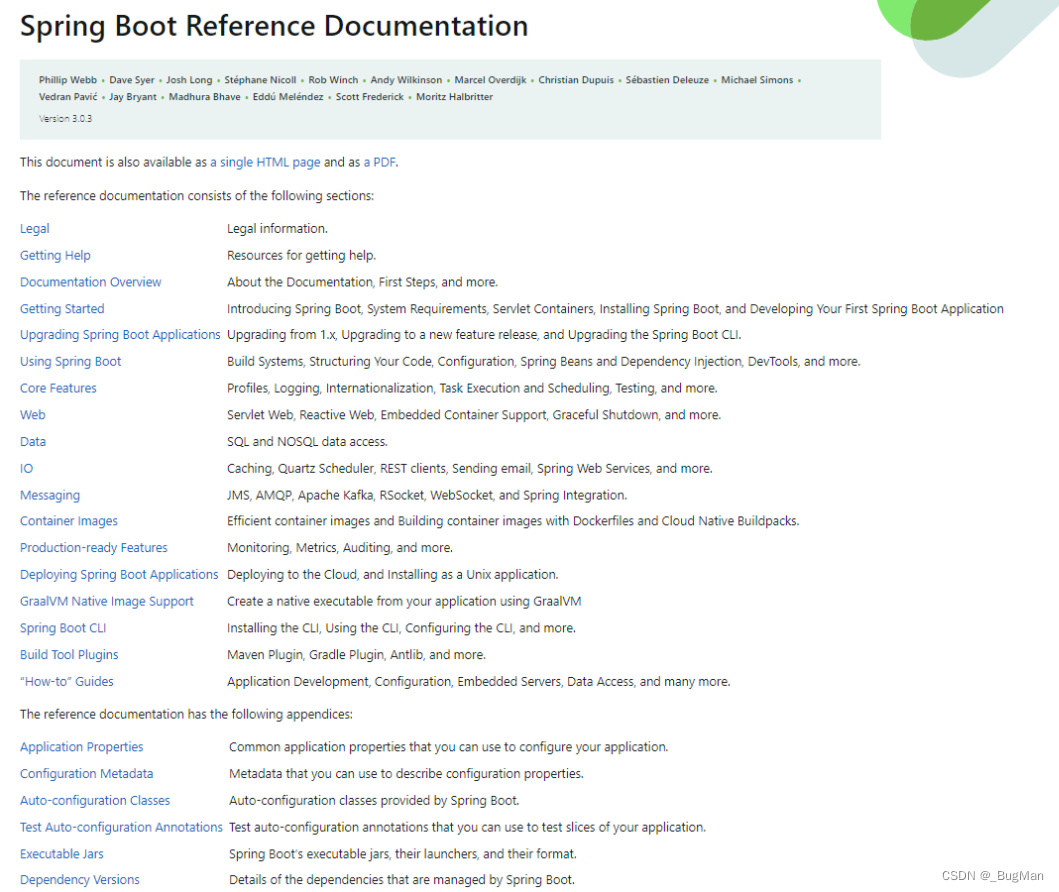Open the Container Images section
The image size is (1059, 892).
pyautogui.click(x=68, y=521)
